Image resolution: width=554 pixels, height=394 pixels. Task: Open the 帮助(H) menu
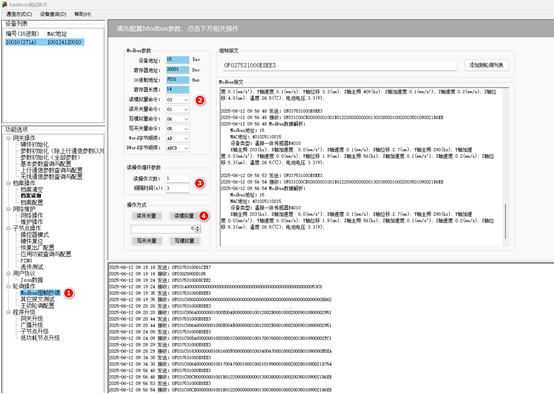click(x=82, y=14)
